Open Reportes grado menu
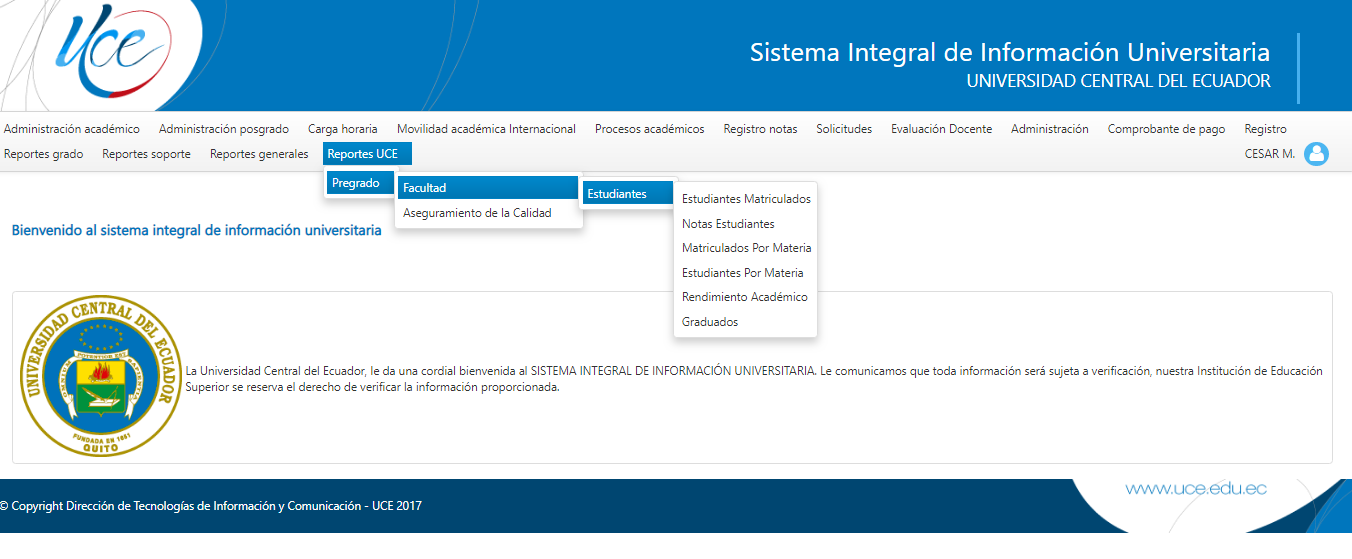The width and height of the screenshot is (1352, 559). click(44, 154)
